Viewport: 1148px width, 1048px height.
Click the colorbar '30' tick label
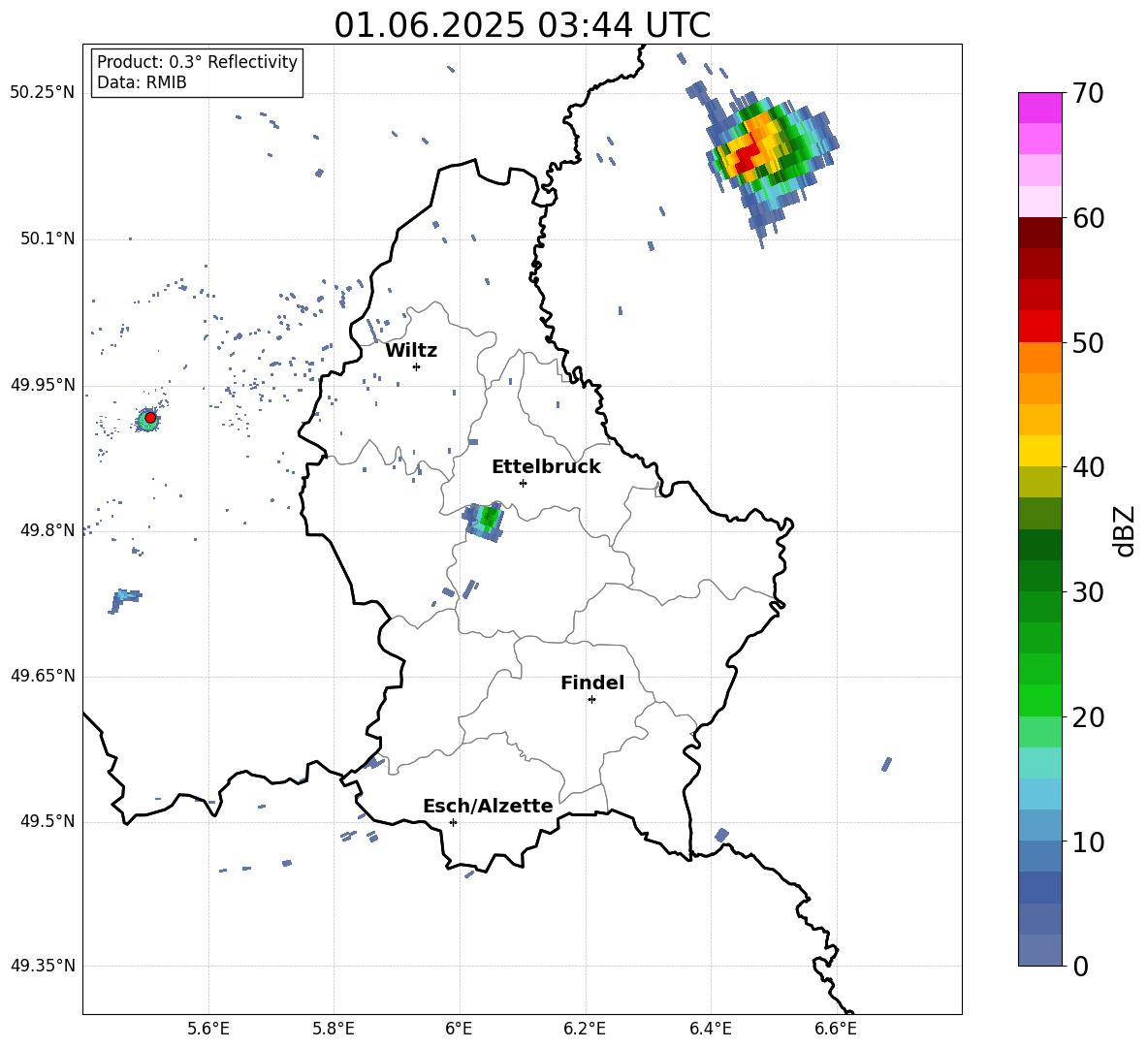[1088, 592]
